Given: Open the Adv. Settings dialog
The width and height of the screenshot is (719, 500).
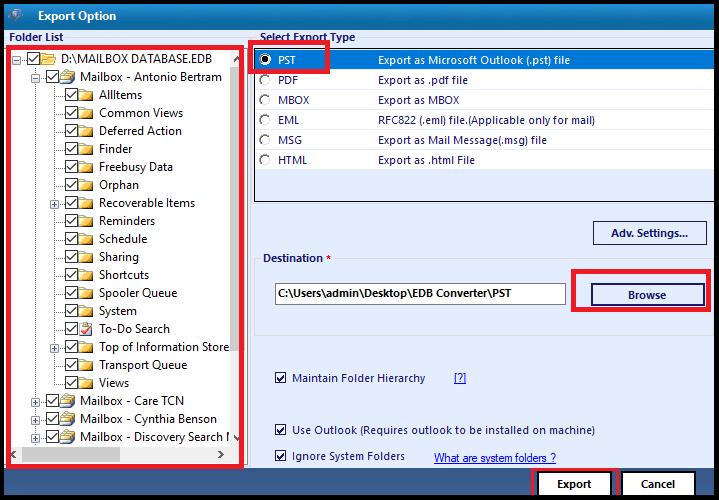Looking at the screenshot, I should [649, 233].
